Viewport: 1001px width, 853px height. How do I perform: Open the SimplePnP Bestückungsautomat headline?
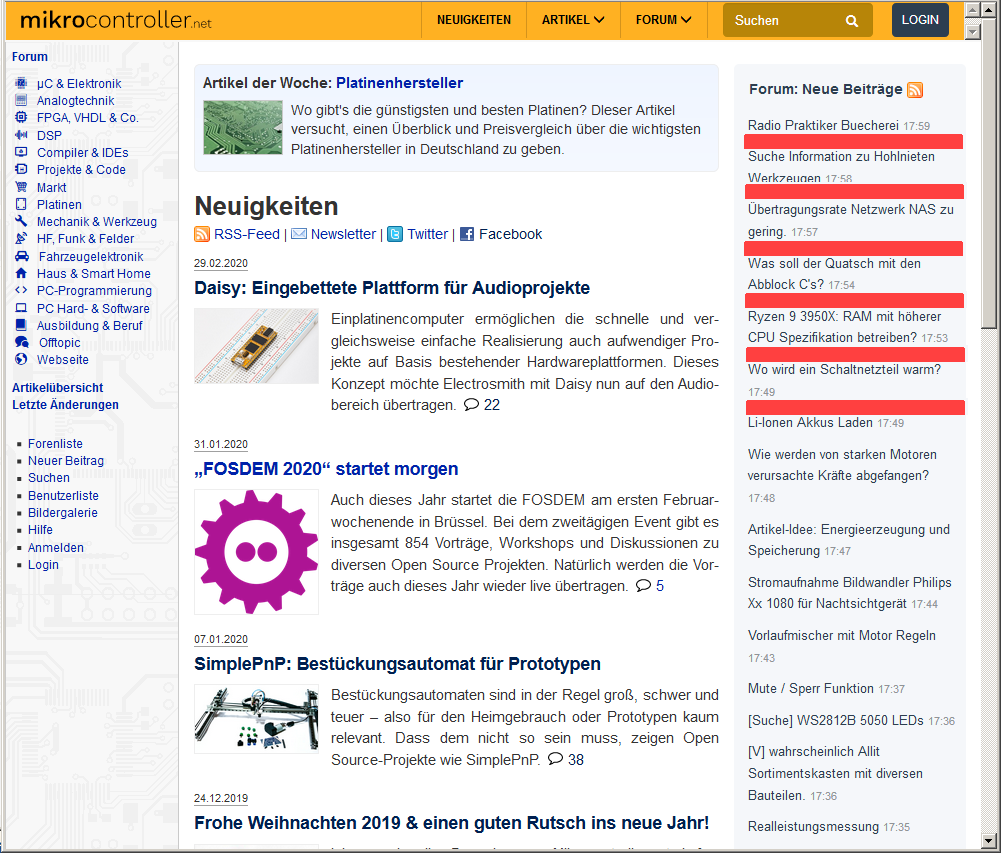(397, 664)
